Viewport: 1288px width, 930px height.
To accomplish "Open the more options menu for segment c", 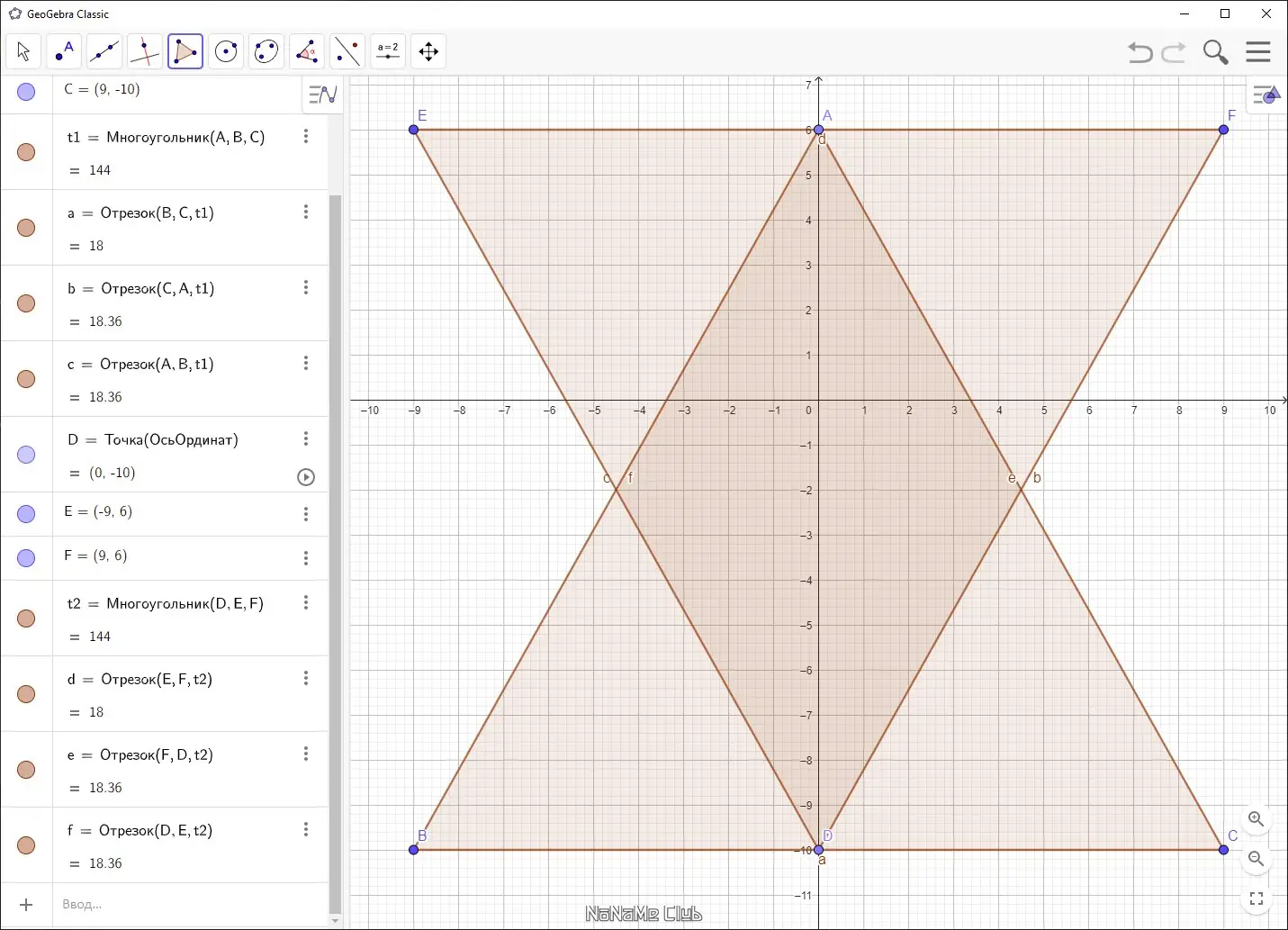I will click(306, 363).
